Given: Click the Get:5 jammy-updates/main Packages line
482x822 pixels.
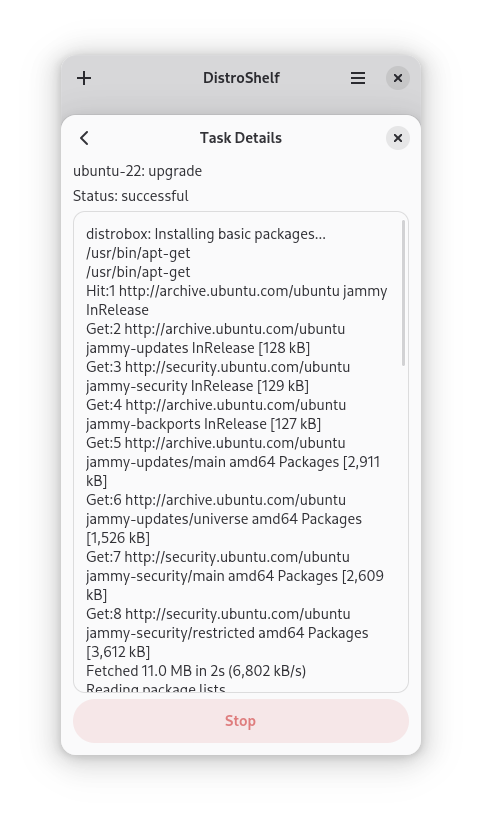Looking at the screenshot, I should [x=233, y=462].
